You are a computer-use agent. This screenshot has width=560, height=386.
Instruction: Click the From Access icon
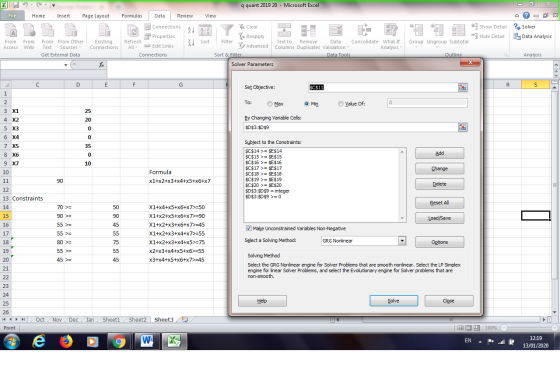pos(11,36)
